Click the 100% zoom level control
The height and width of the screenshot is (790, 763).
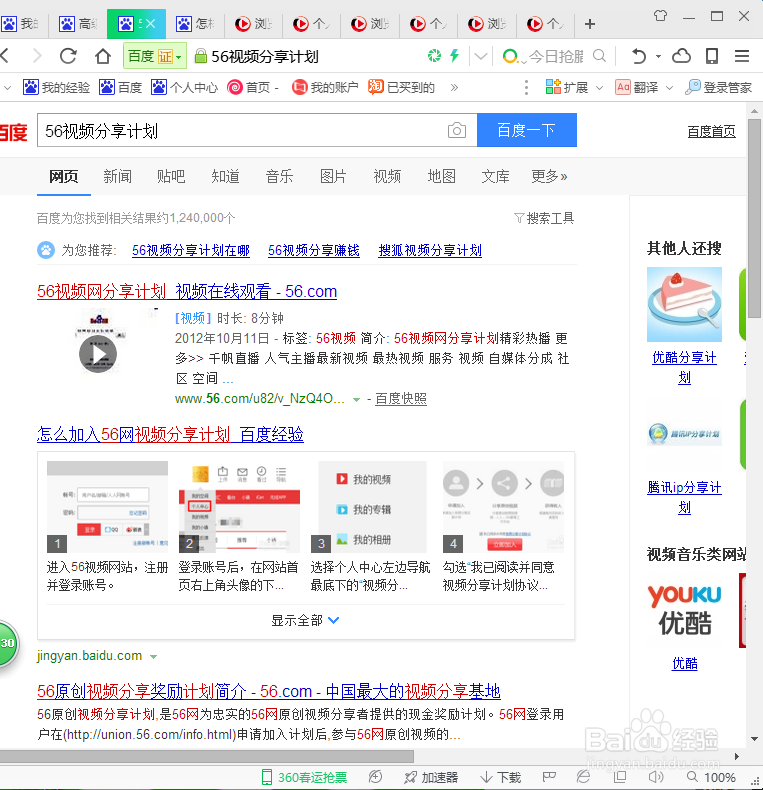712,777
